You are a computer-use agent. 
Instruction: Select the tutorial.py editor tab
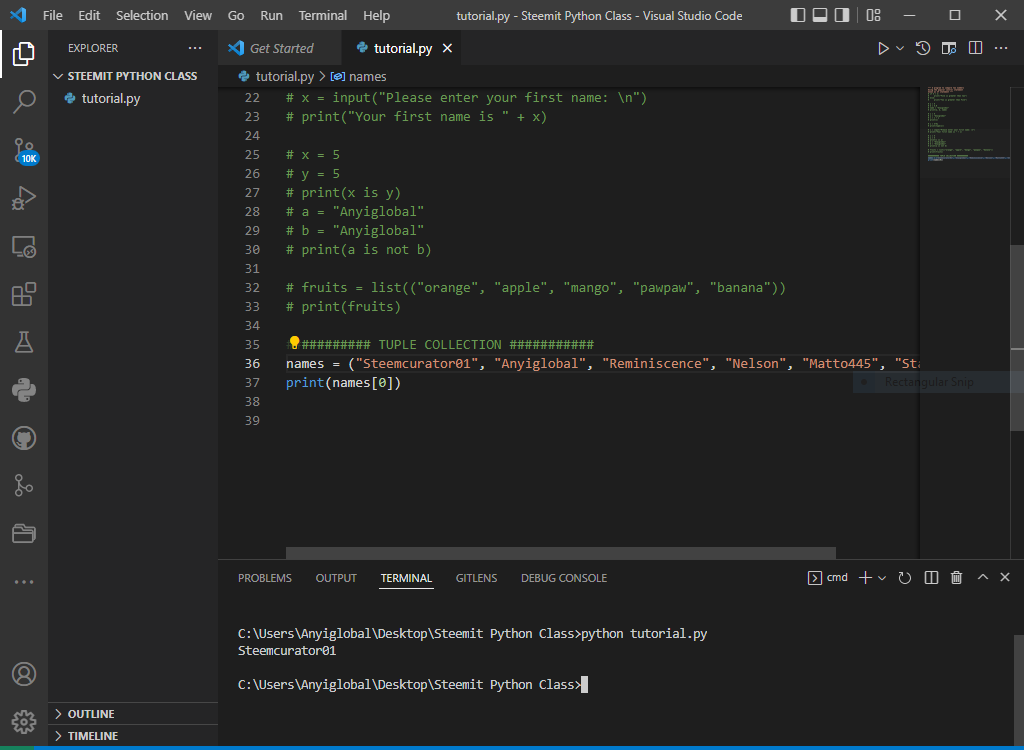(x=402, y=48)
